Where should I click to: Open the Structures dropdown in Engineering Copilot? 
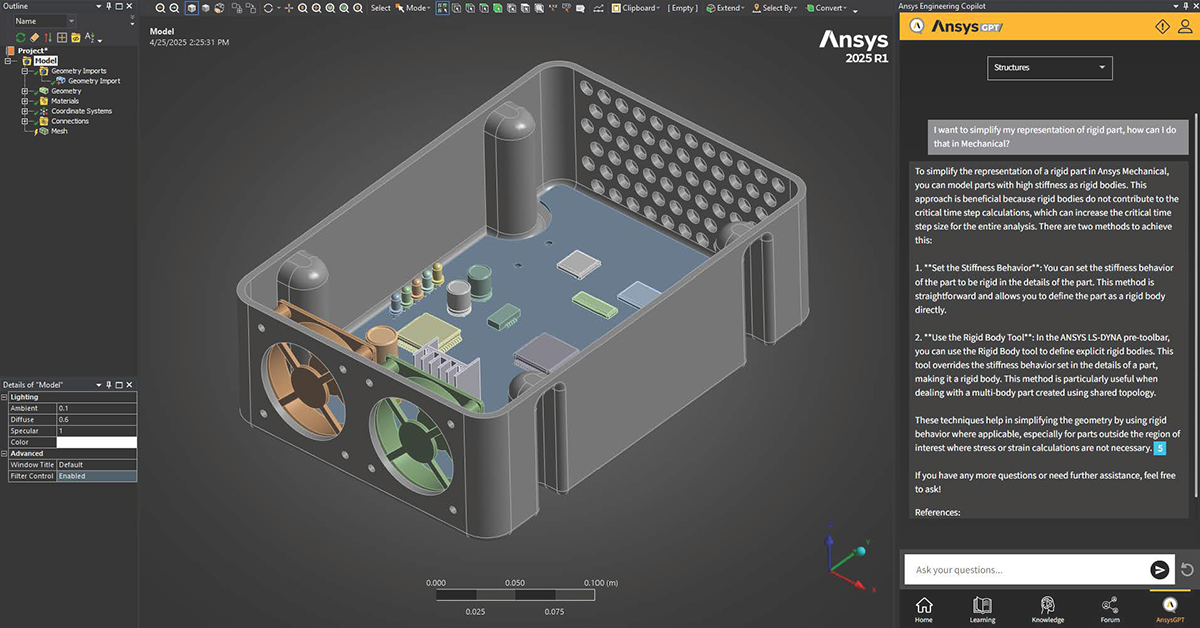click(1049, 68)
